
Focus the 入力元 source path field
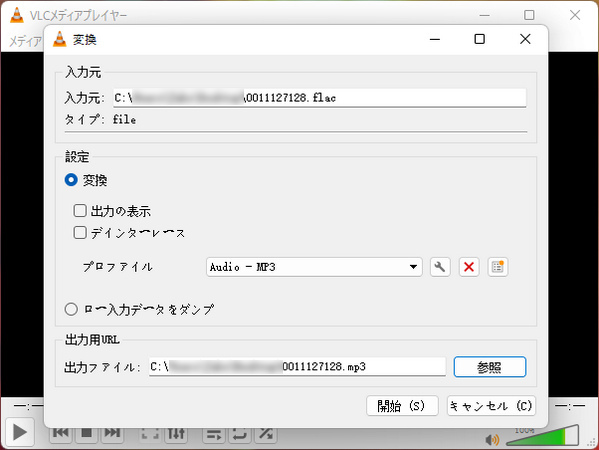point(319,98)
